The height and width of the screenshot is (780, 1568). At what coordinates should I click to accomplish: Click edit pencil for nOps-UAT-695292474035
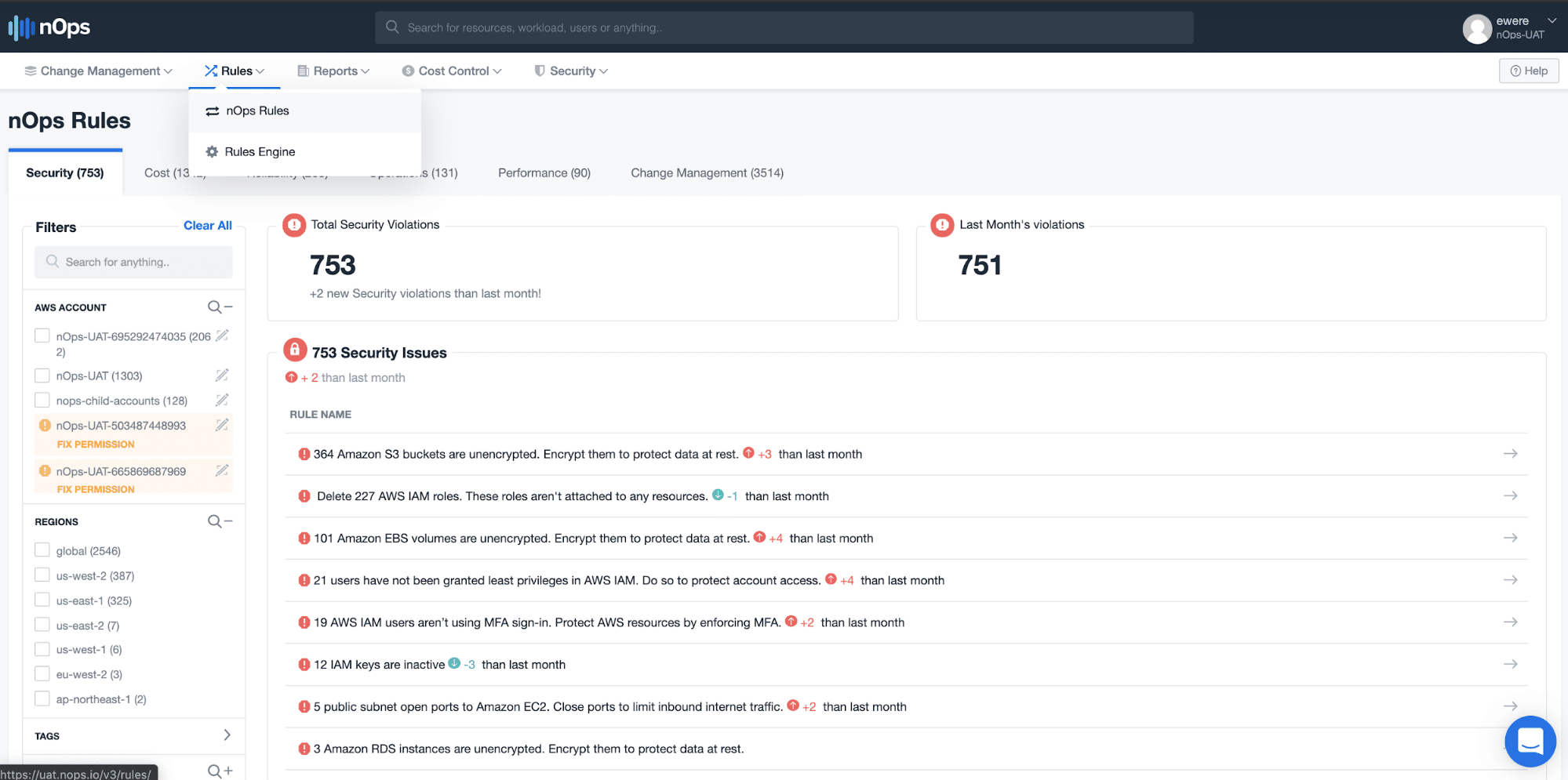tap(222, 336)
